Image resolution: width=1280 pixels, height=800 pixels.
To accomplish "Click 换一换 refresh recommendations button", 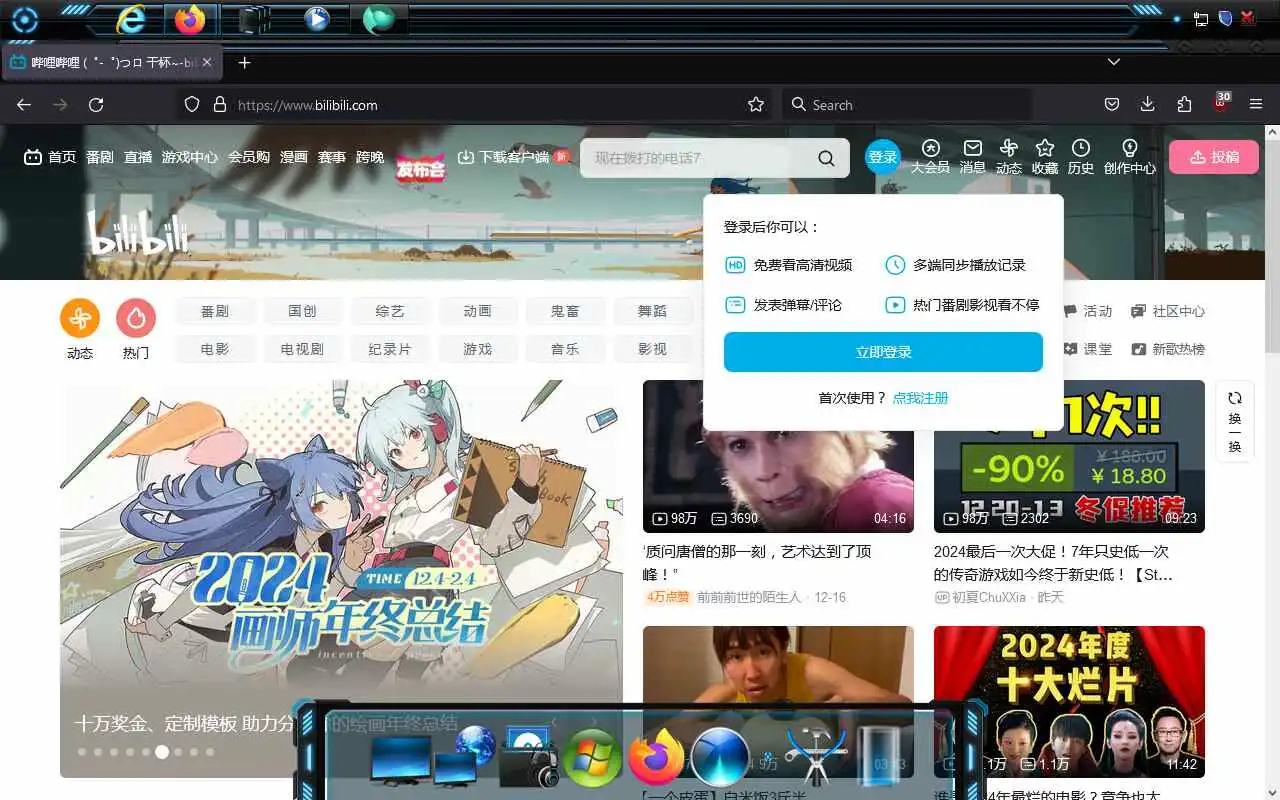I will coord(1235,421).
